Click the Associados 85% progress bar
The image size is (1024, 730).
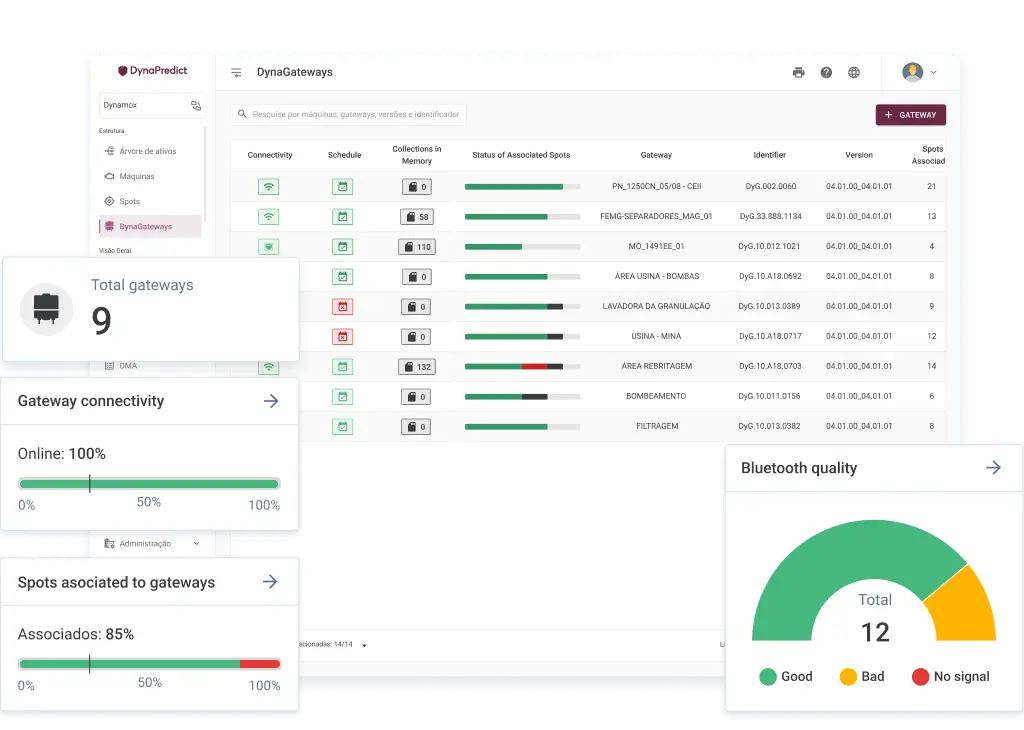[x=150, y=664]
